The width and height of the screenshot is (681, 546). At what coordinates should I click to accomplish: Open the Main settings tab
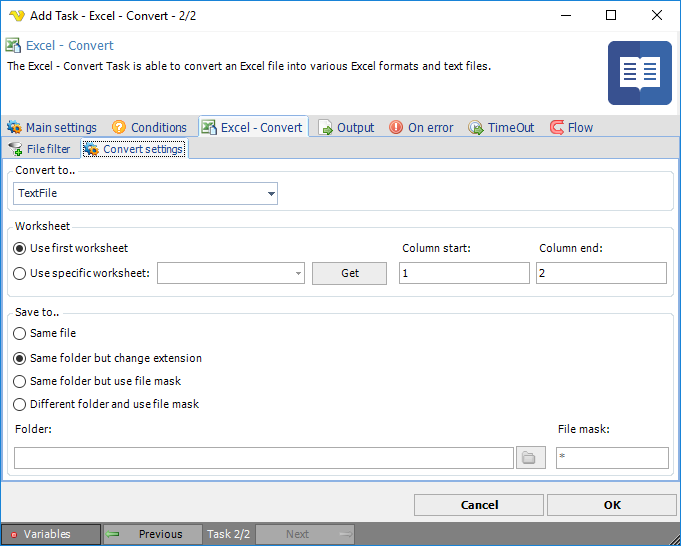point(52,127)
